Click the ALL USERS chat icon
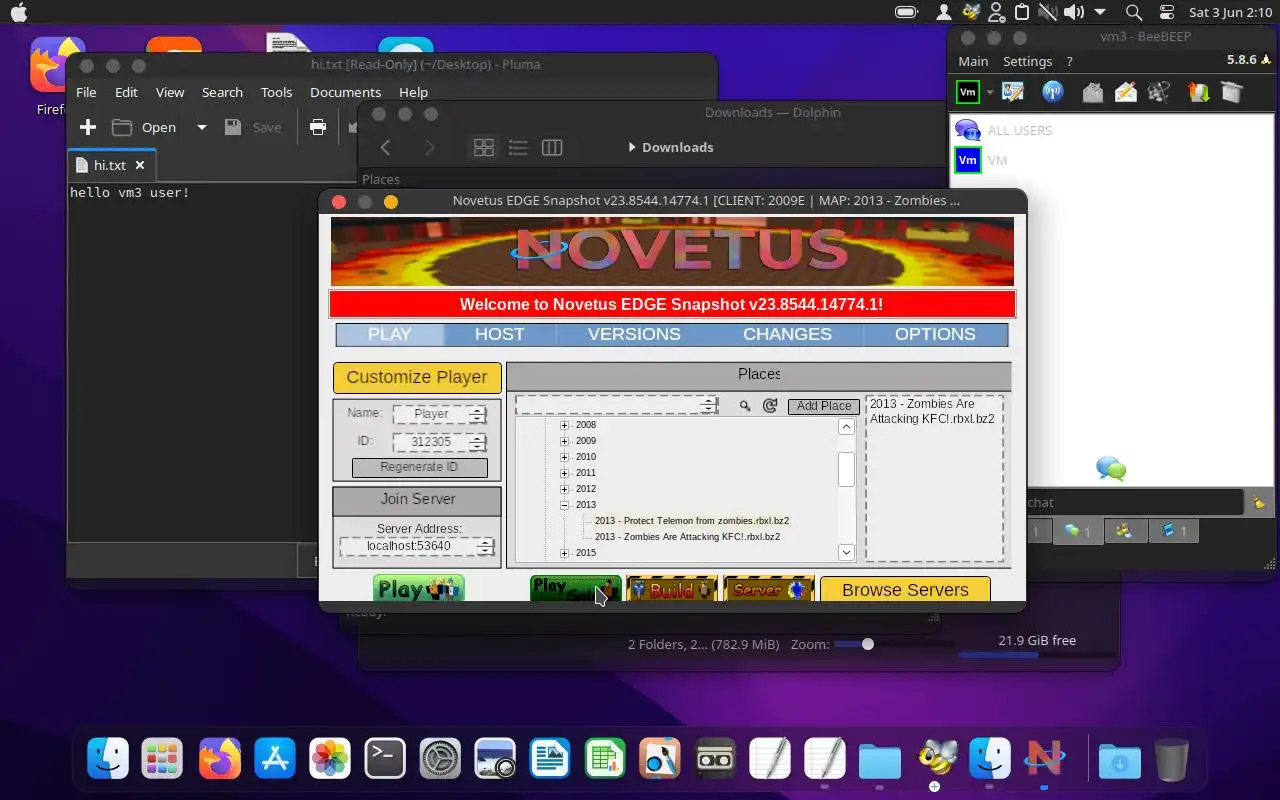The width and height of the screenshot is (1280, 800). tap(967, 130)
